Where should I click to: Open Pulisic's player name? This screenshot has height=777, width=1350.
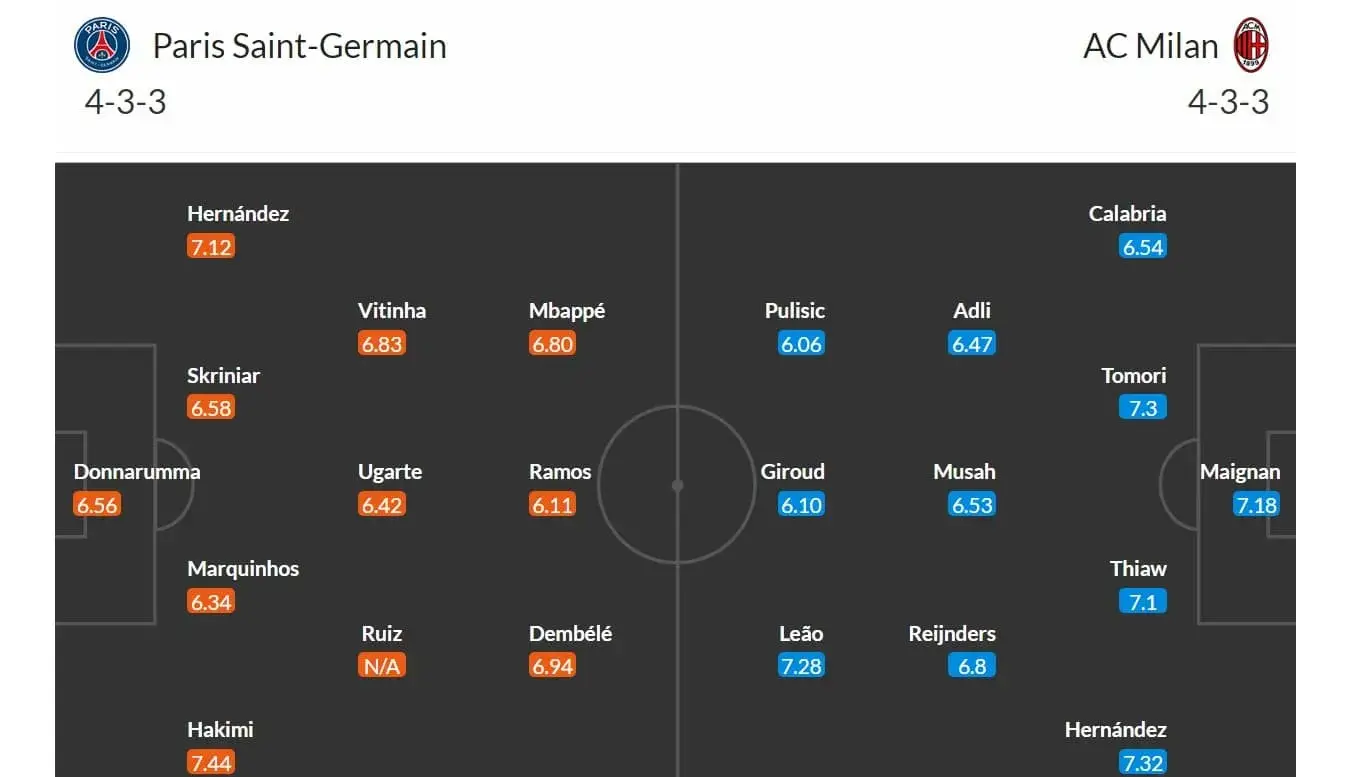click(x=795, y=311)
